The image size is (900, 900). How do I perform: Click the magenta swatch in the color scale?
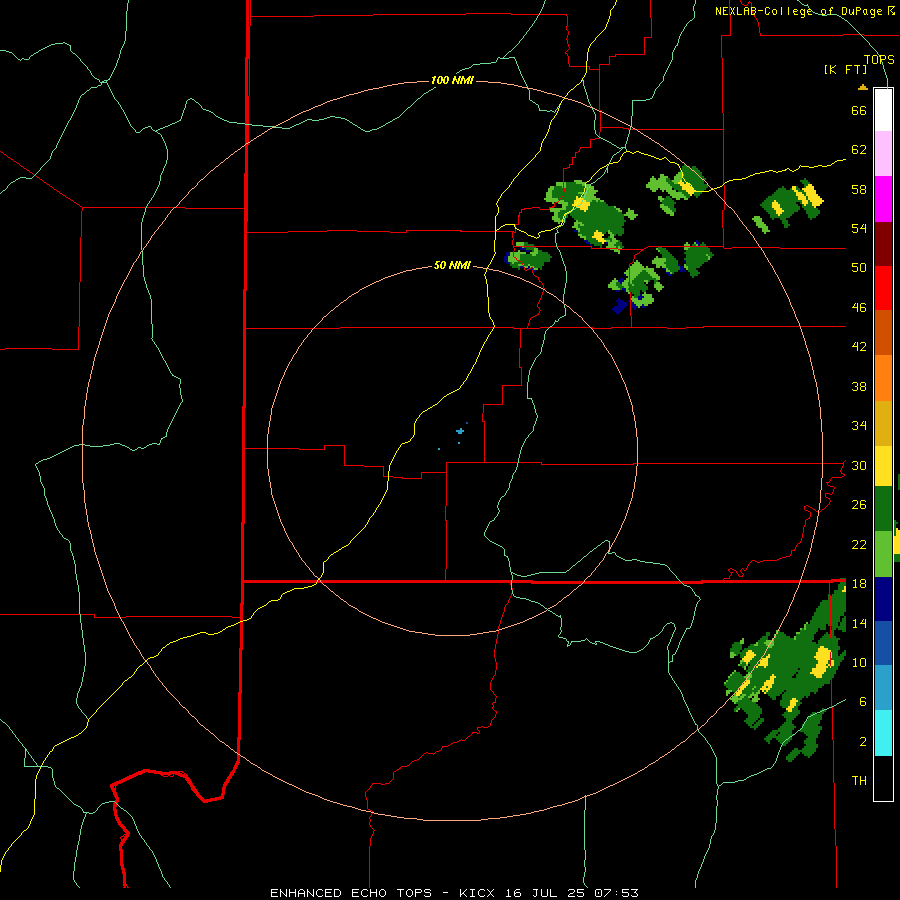click(883, 199)
